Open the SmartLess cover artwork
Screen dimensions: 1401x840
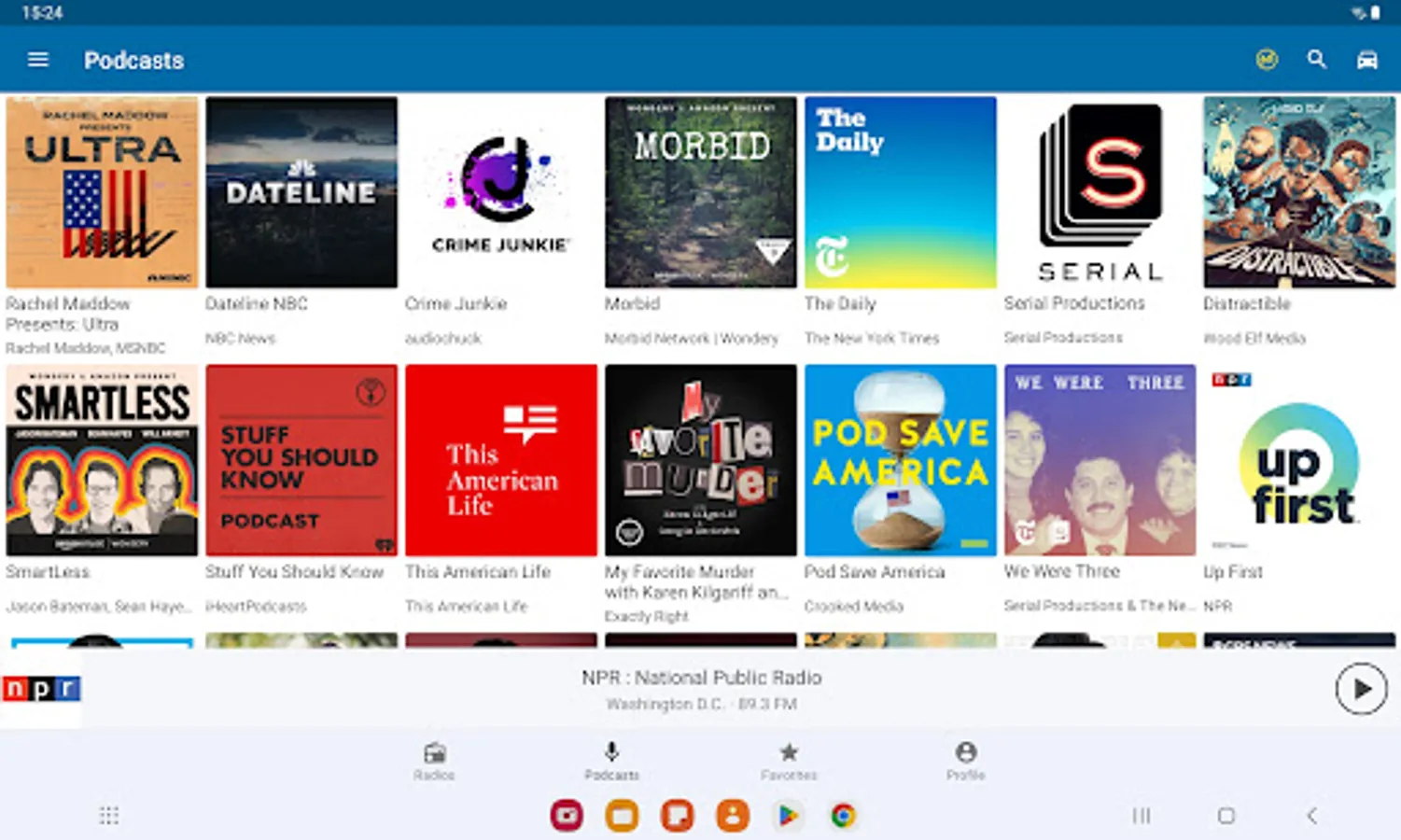click(102, 460)
